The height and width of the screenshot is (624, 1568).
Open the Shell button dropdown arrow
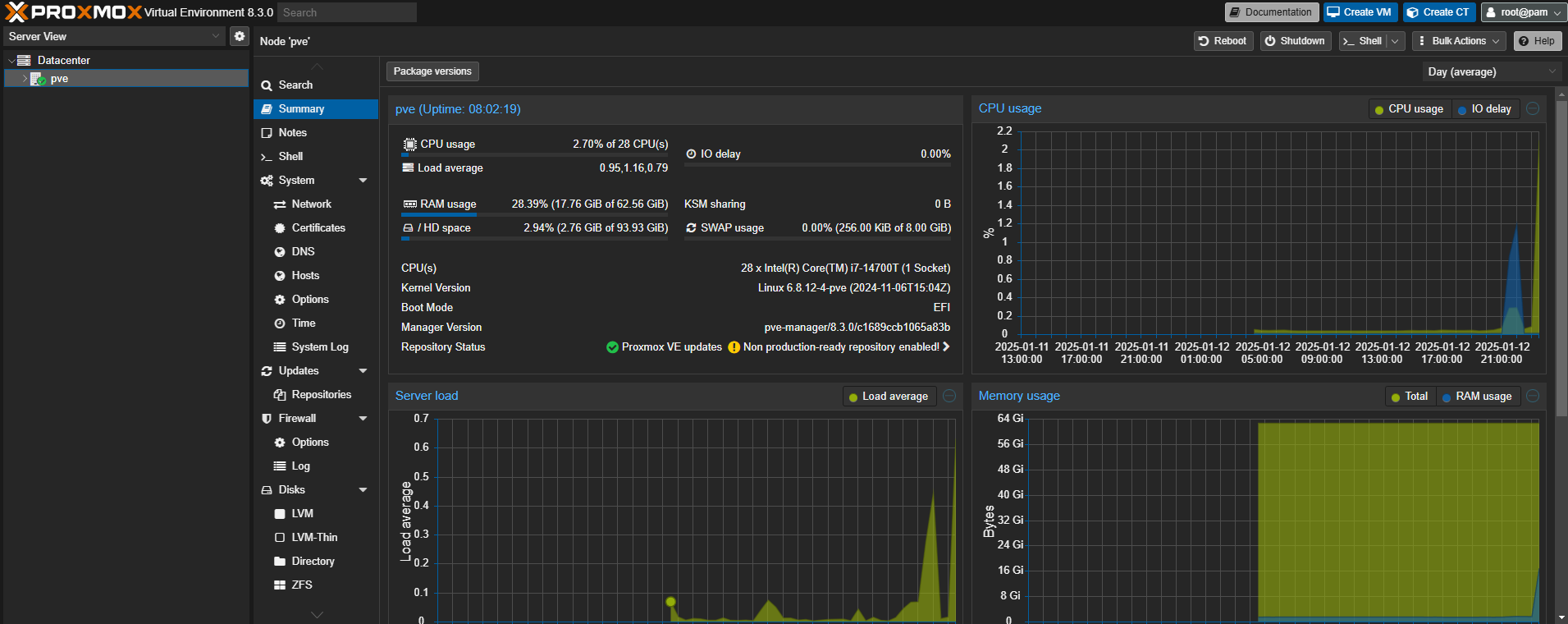pyautogui.click(x=1395, y=41)
